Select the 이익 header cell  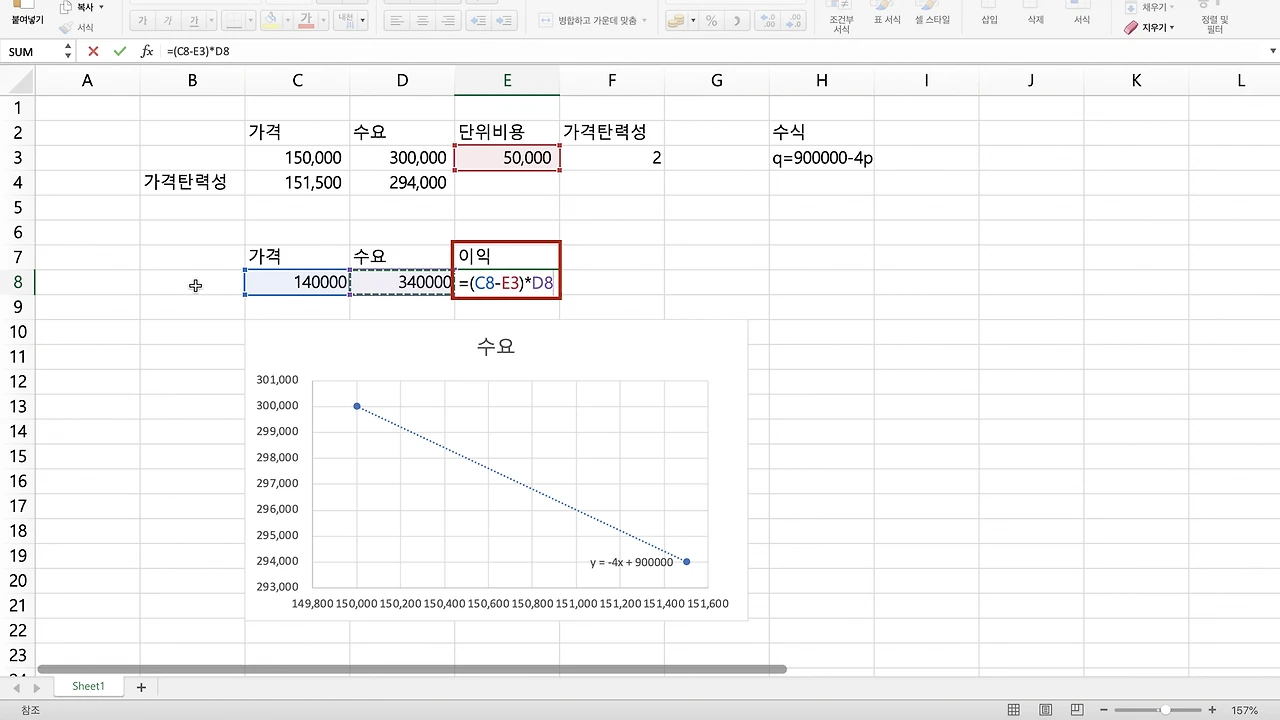click(507, 257)
